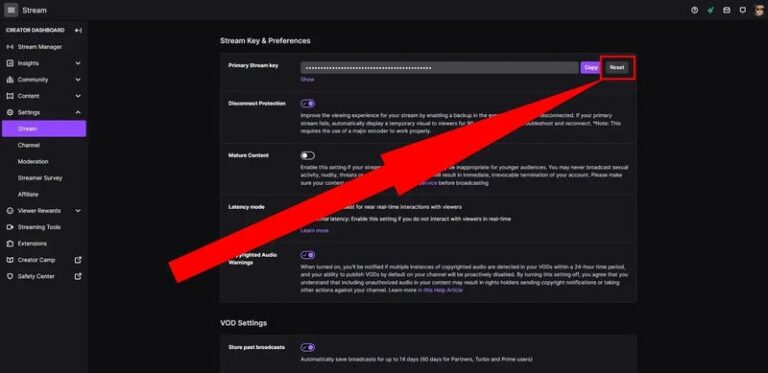Copy the primary stream key
This screenshot has height=373, width=768.
pyautogui.click(x=591, y=68)
